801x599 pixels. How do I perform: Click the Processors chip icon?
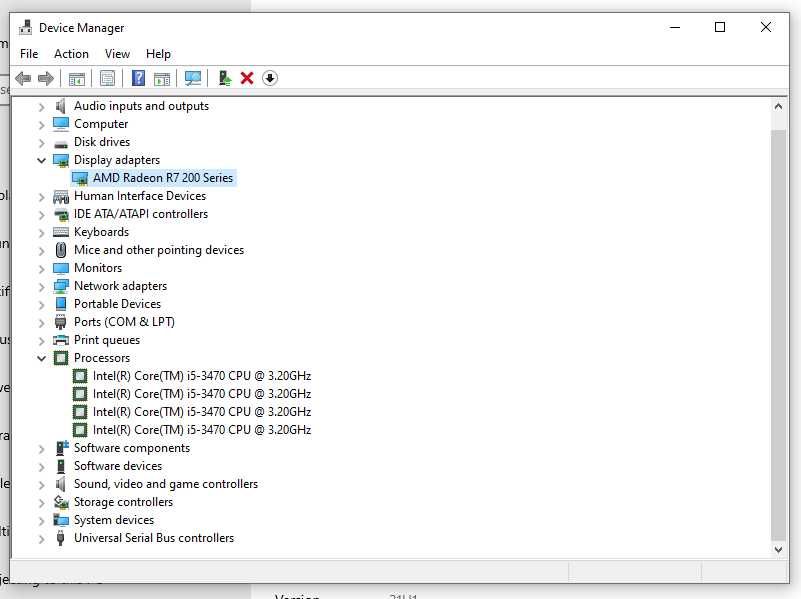[x=61, y=358]
